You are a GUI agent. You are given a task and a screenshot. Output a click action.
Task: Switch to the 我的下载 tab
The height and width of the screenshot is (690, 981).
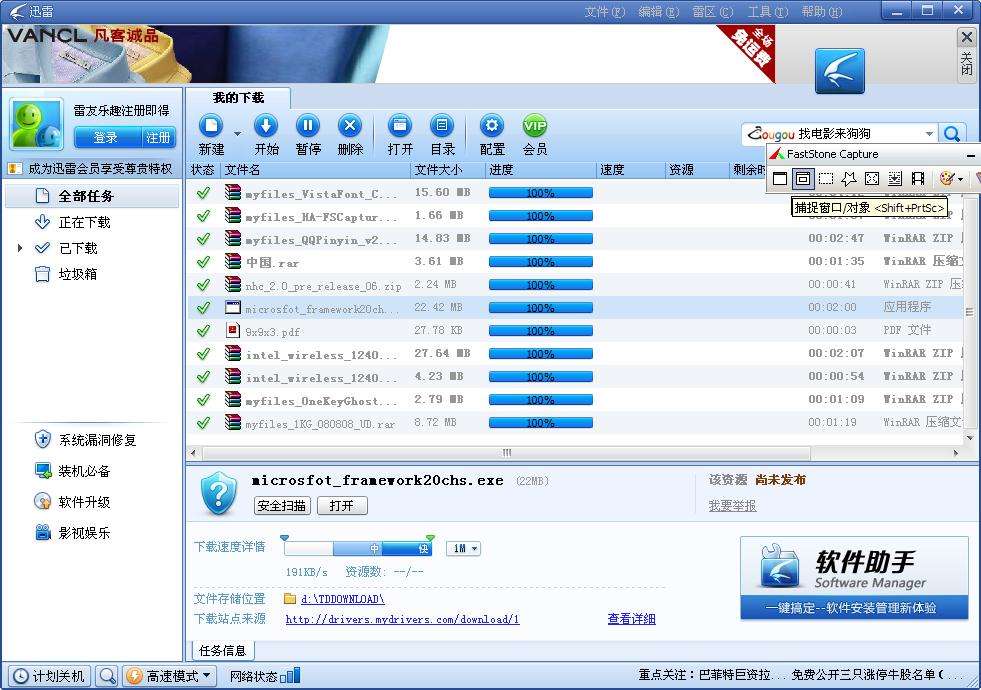coord(238,98)
